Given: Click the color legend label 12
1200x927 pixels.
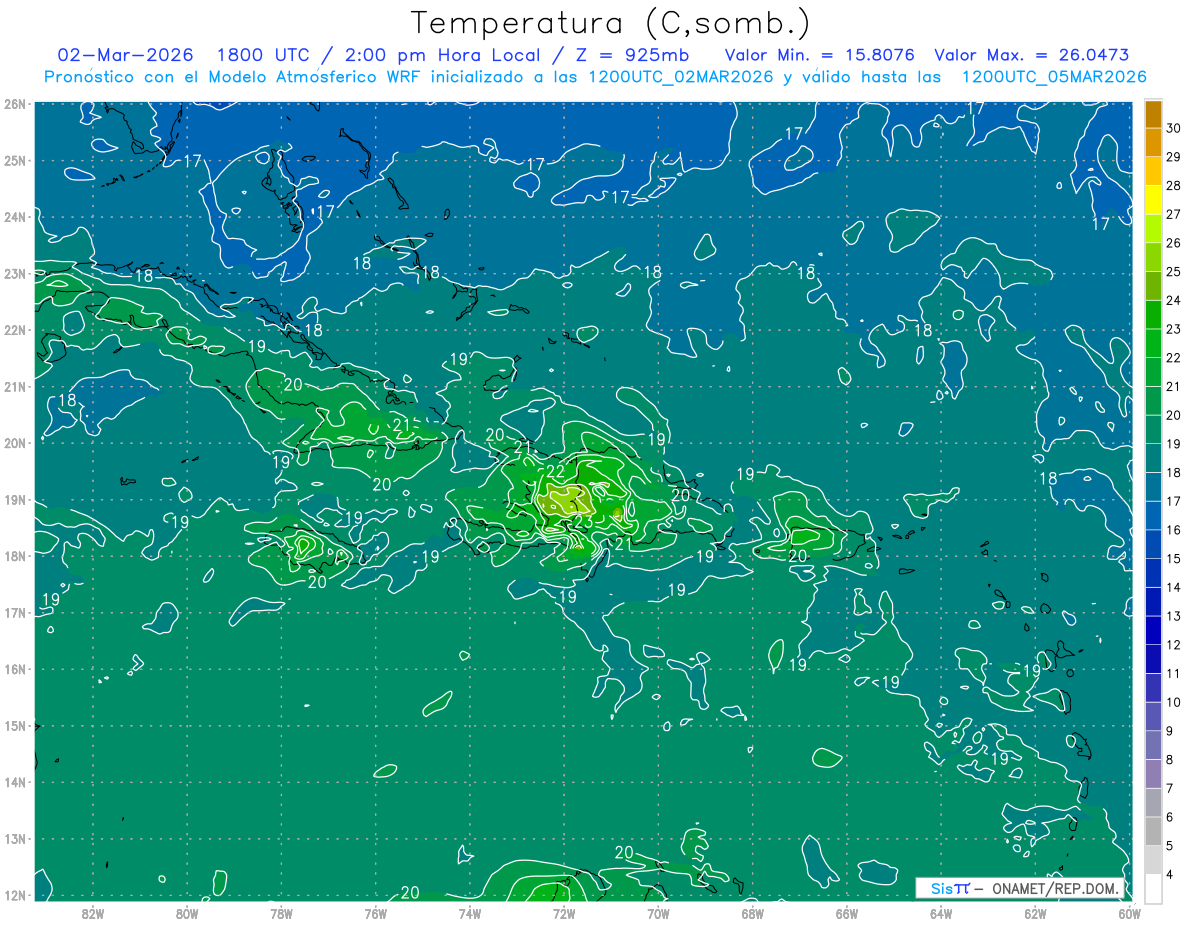Looking at the screenshot, I should click(x=1174, y=644).
